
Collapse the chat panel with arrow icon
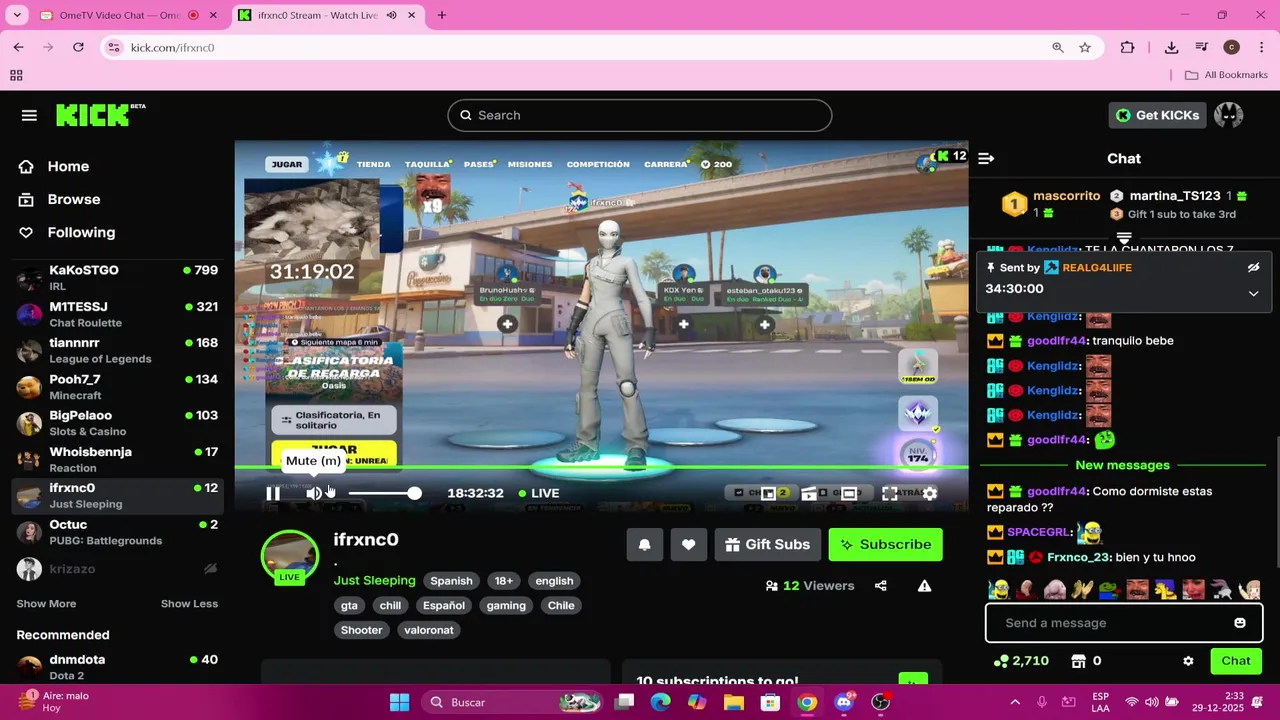click(x=986, y=158)
